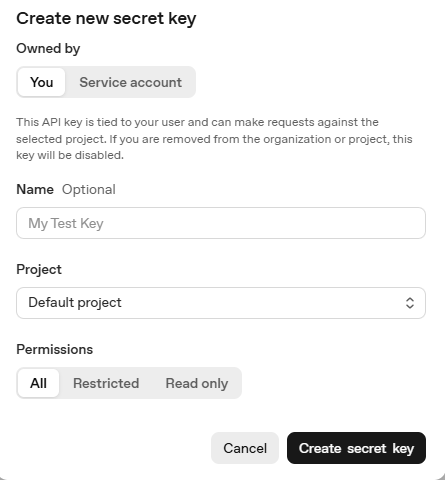Click the "Default project" text in selector
This screenshot has height=480, width=445.
point(75,303)
